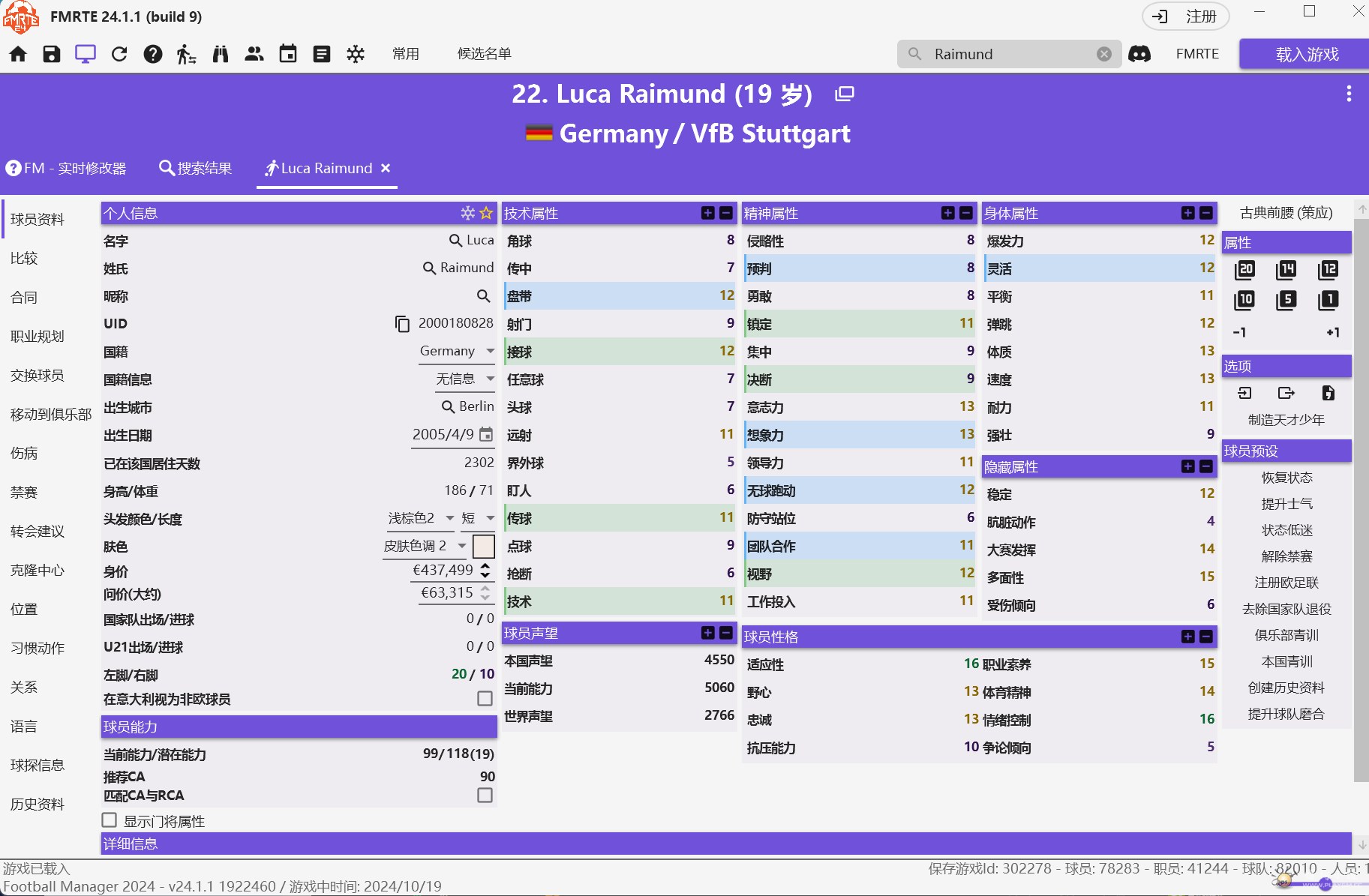The height and width of the screenshot is (896, 1369).
Task: Open the 伤病 sidebar section
Action: click(x=24, y=453)
